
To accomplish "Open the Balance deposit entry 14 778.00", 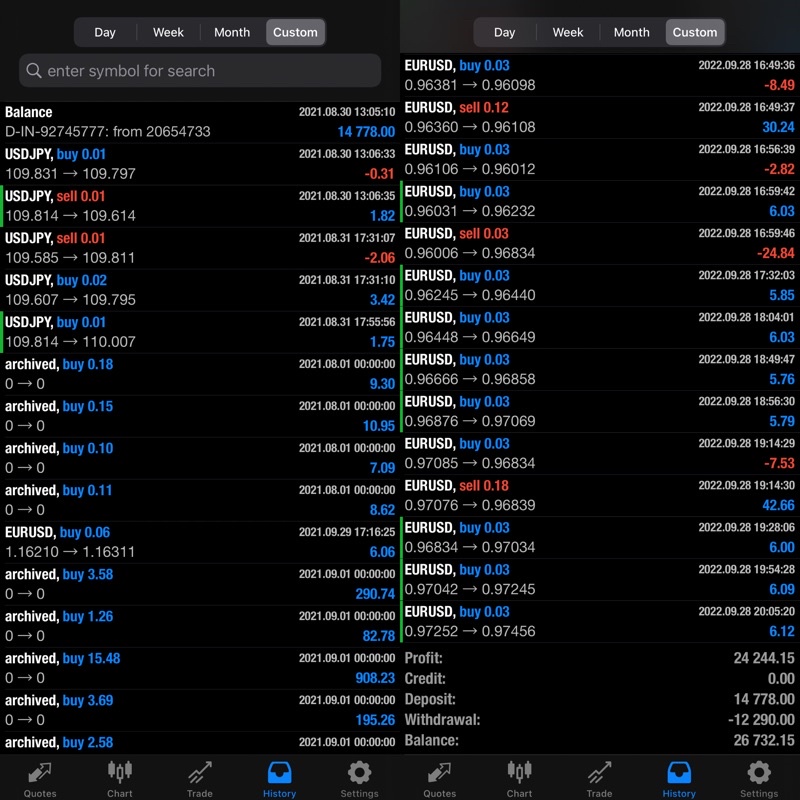I will tap(200, 122).
